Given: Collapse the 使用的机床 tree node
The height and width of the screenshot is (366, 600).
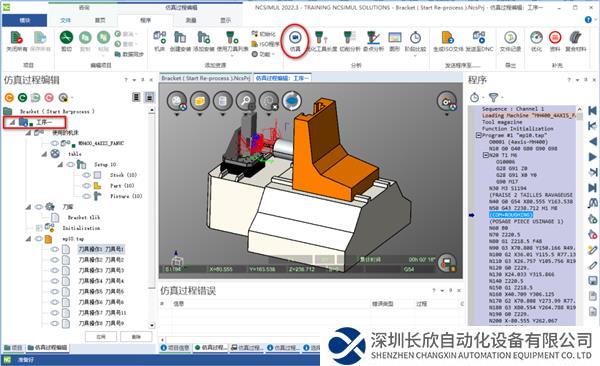Looking at the screenshot, I should (x=28, y=133).
